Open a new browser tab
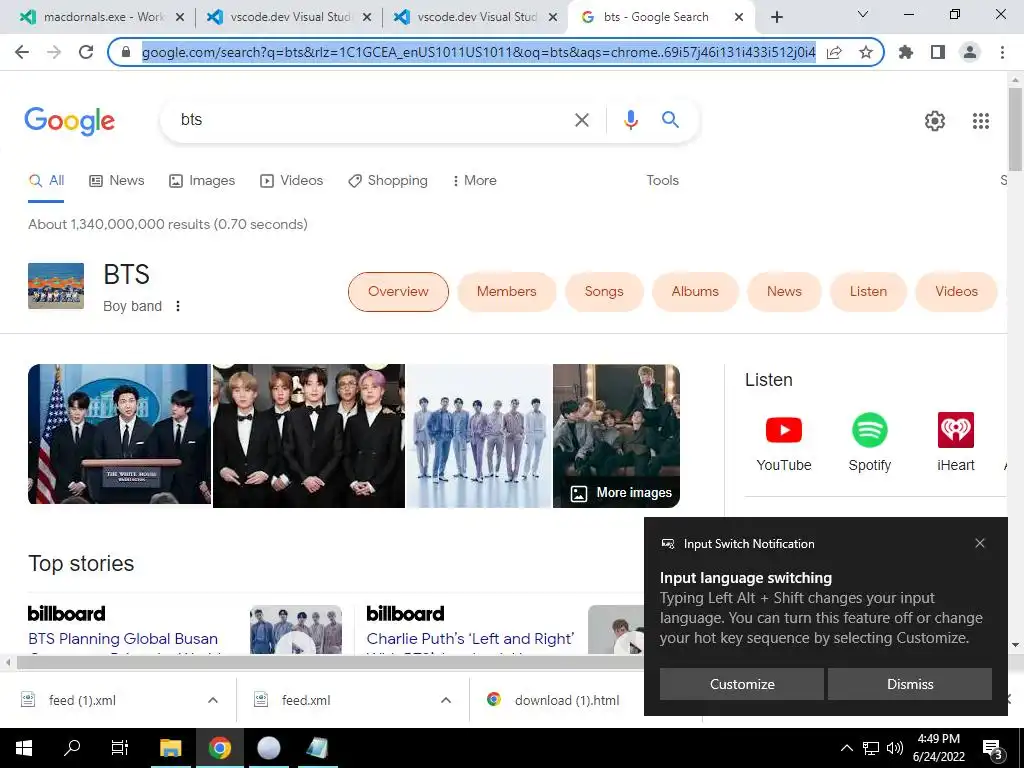The width and height of the screenshot is (1024, 768). pos(776,18)
